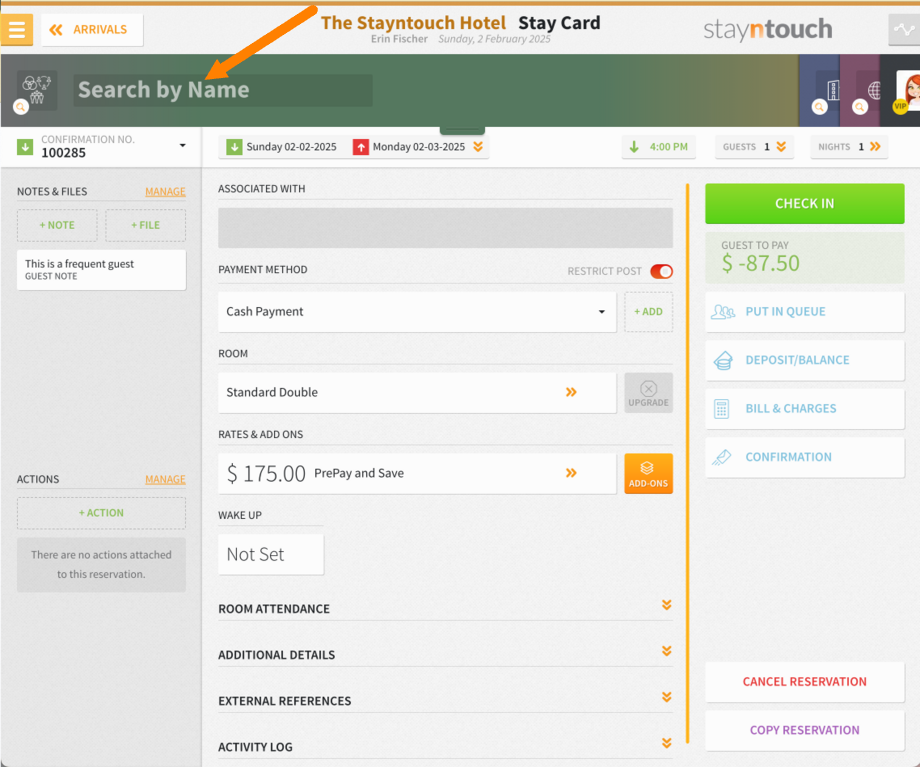Viewport: 920px width, 767px height.
Task: Open the hamburger main menu
Action: pos(16,29)
